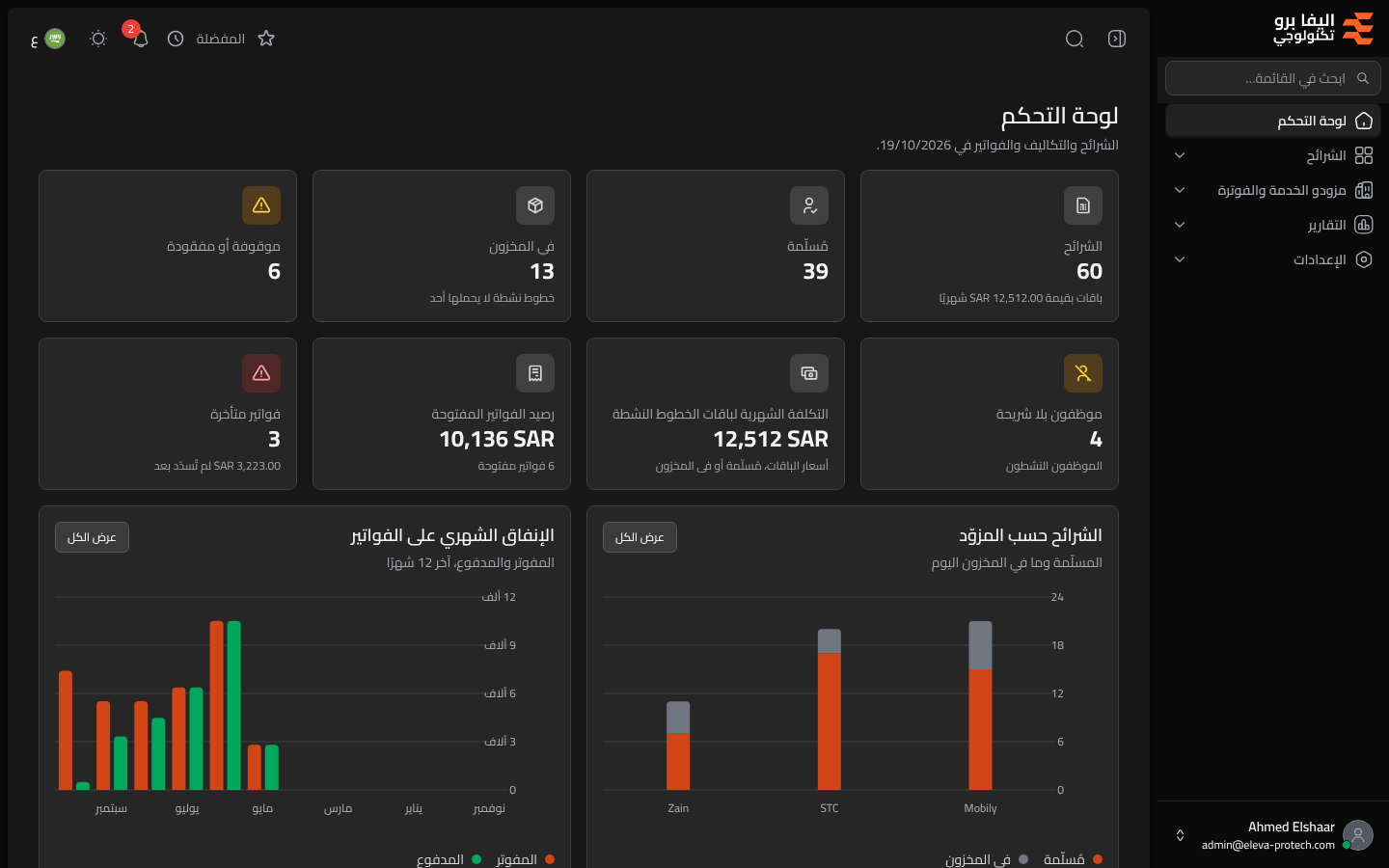Click the SIM card icon on الشرائح card
This screenshot has height=868, width=1389.
1083,205
